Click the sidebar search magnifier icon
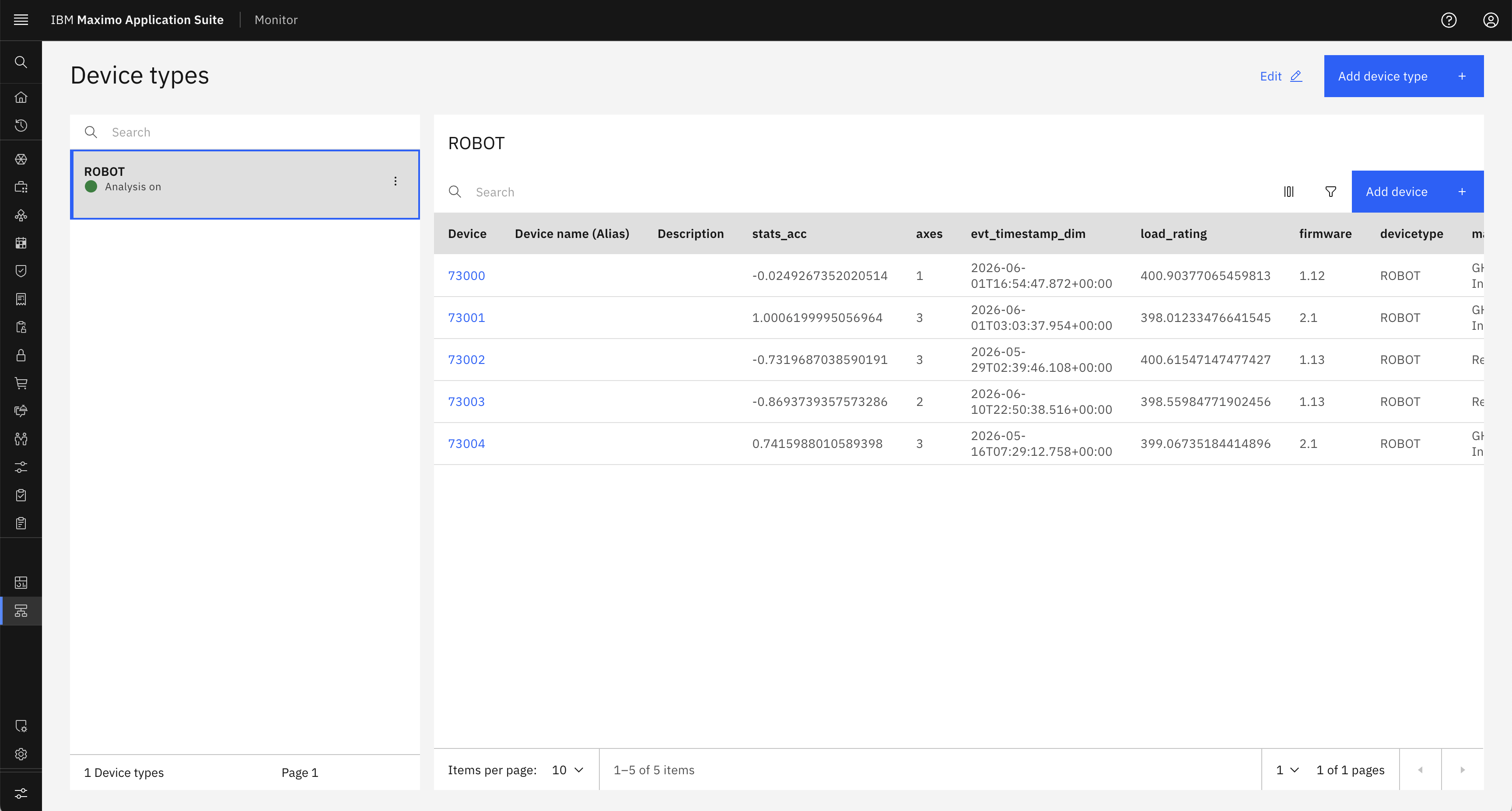This screenshot has height=811, width=1512. click(x=21, y=62)
